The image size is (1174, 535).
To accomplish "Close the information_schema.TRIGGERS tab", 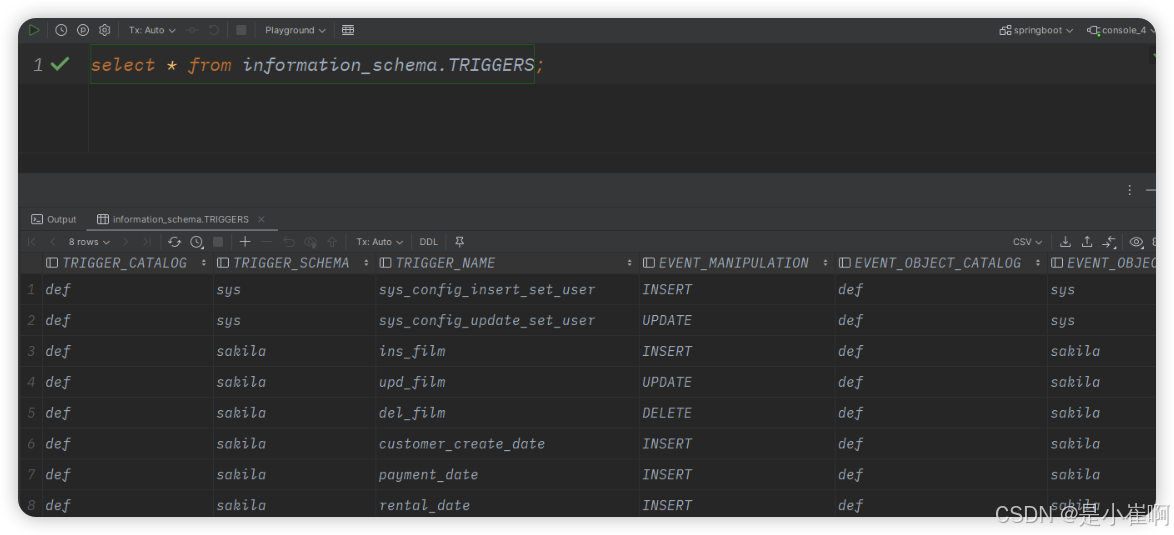I will [261, 219].
